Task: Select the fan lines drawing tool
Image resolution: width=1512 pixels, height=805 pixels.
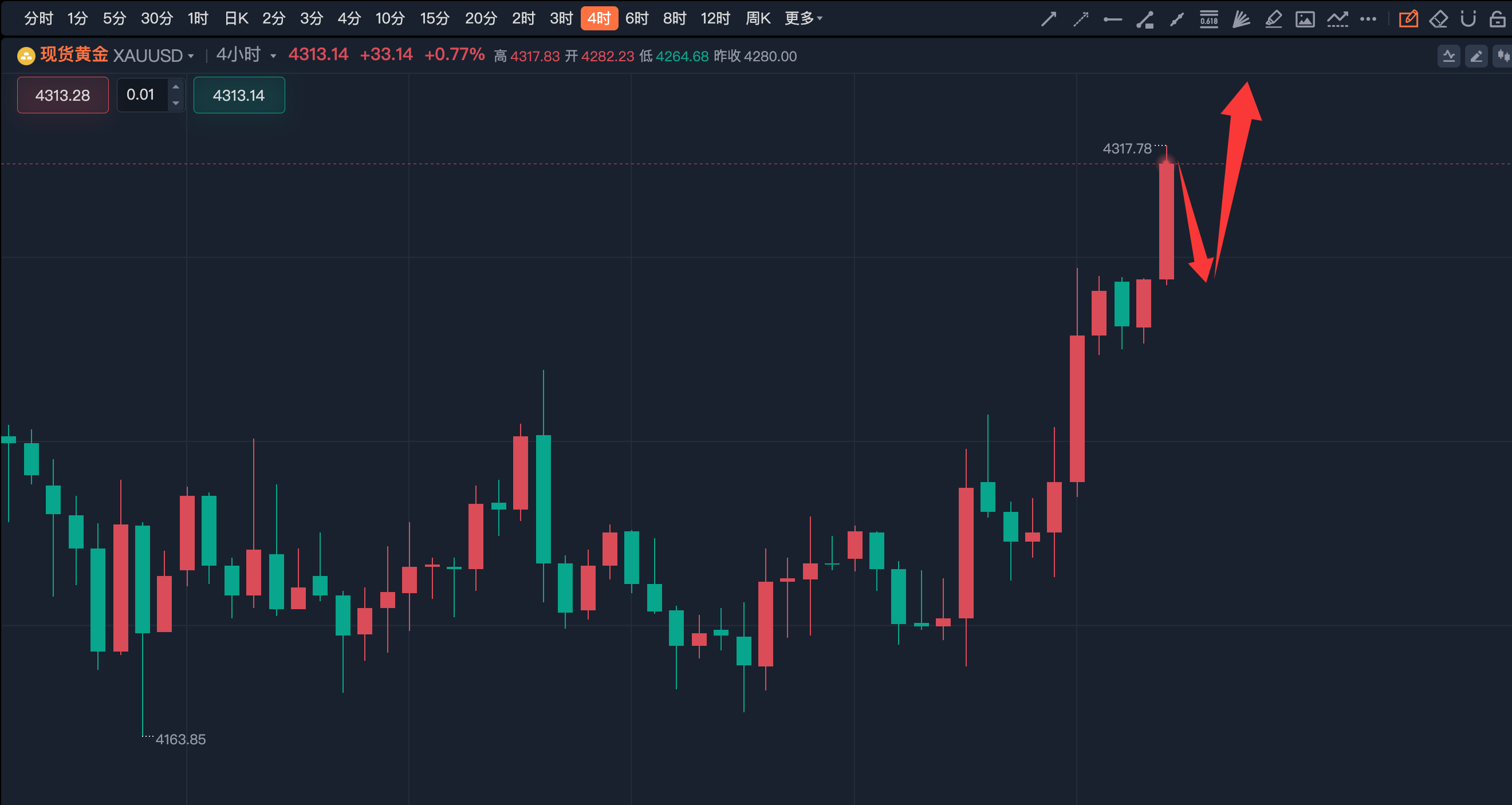Action: [x=1241, y=19]
